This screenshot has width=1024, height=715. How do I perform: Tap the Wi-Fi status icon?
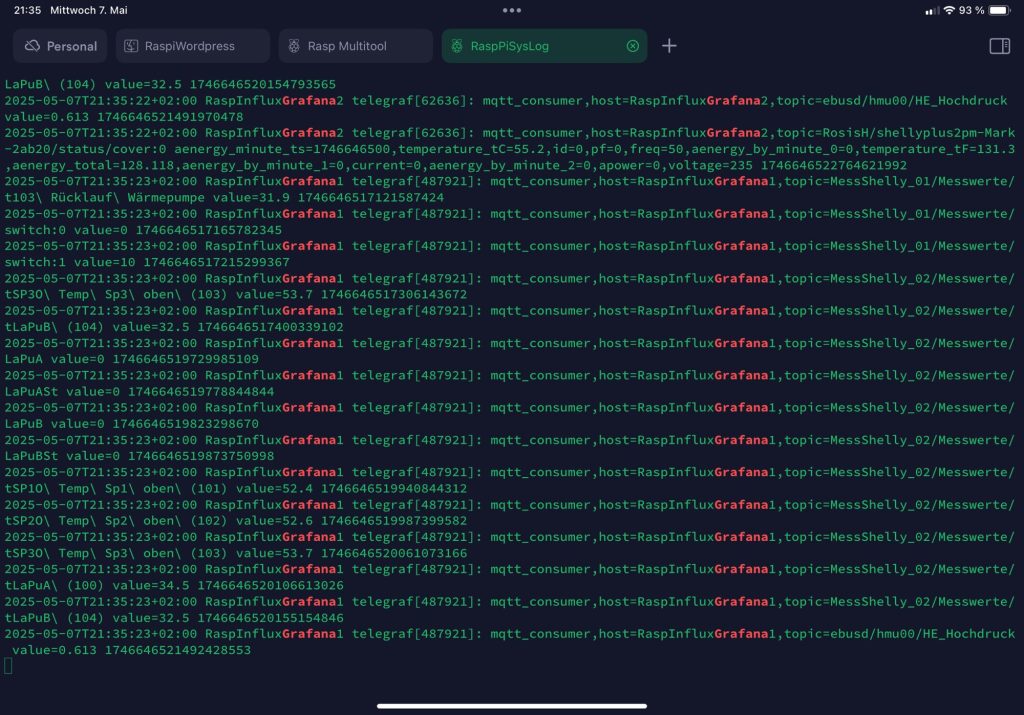pos(949,10)
